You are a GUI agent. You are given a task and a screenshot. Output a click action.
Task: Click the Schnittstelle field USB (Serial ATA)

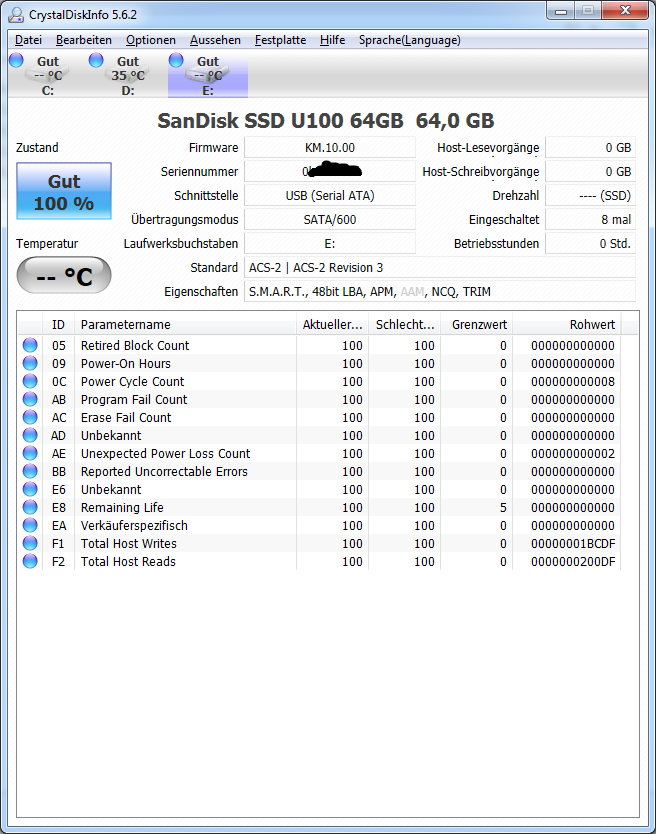tap(330, 195)
